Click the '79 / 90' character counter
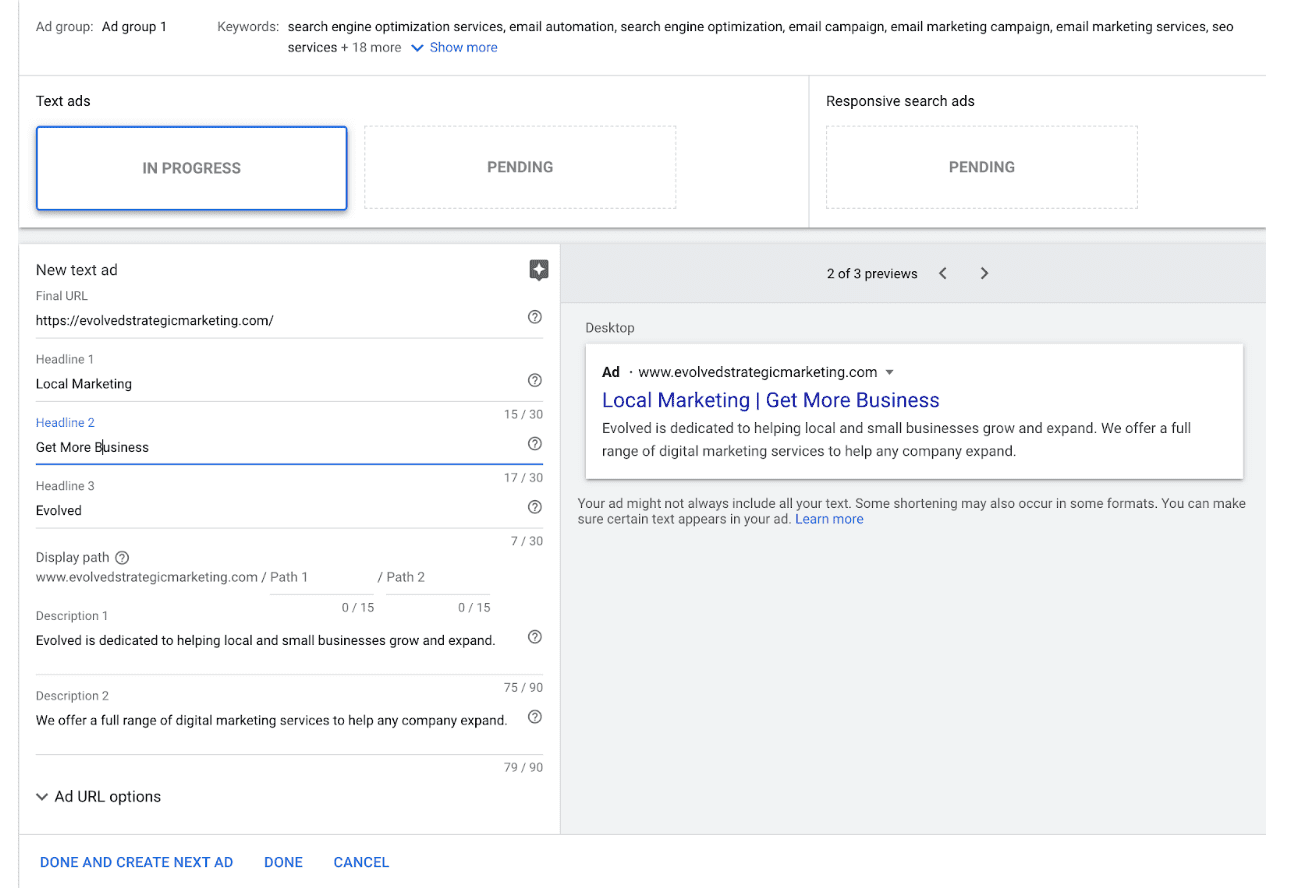Image resolution: width=1292 pixels, height=896 pixels. coord(524,768)
